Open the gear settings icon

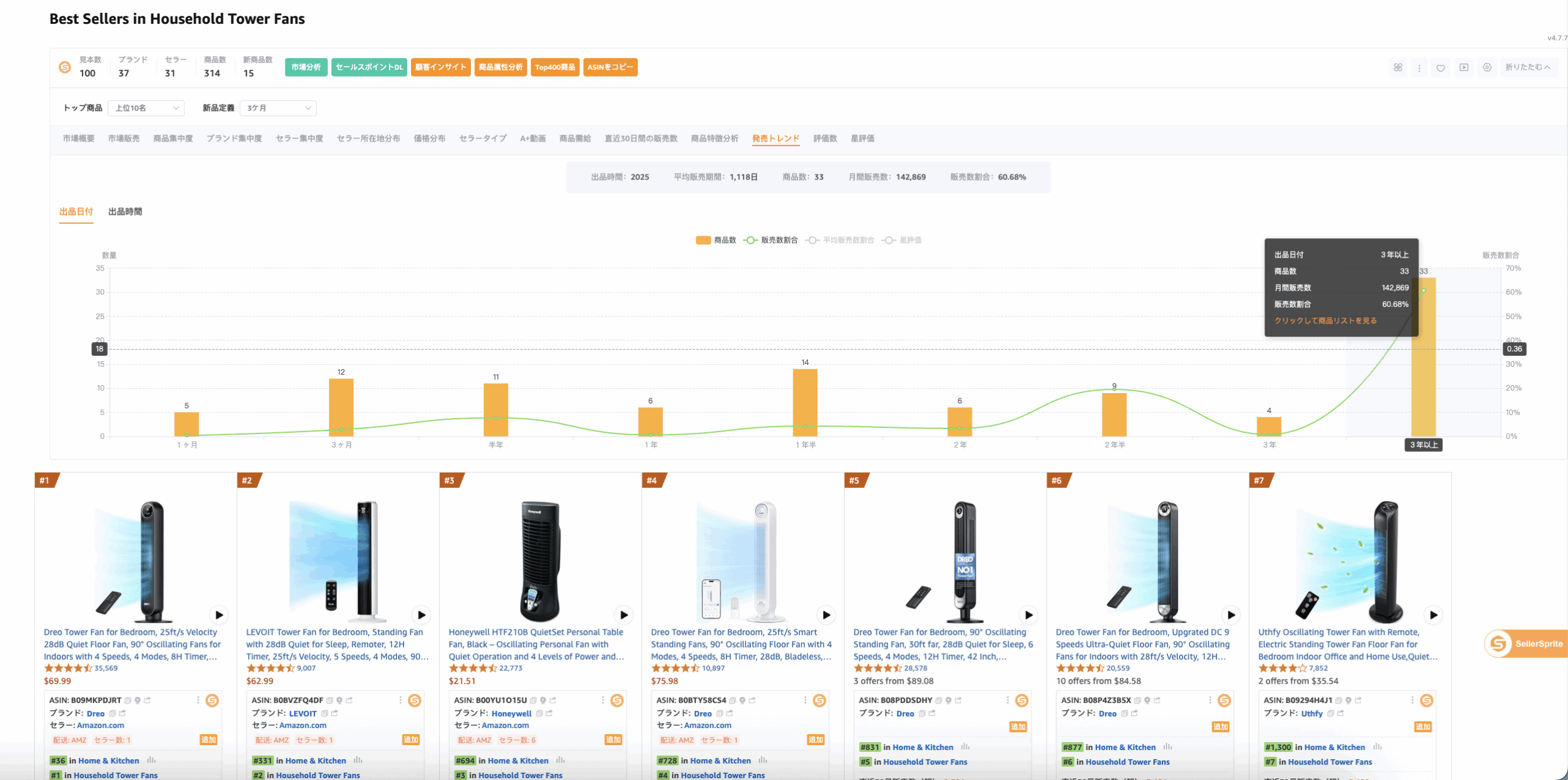[1487, 67]
